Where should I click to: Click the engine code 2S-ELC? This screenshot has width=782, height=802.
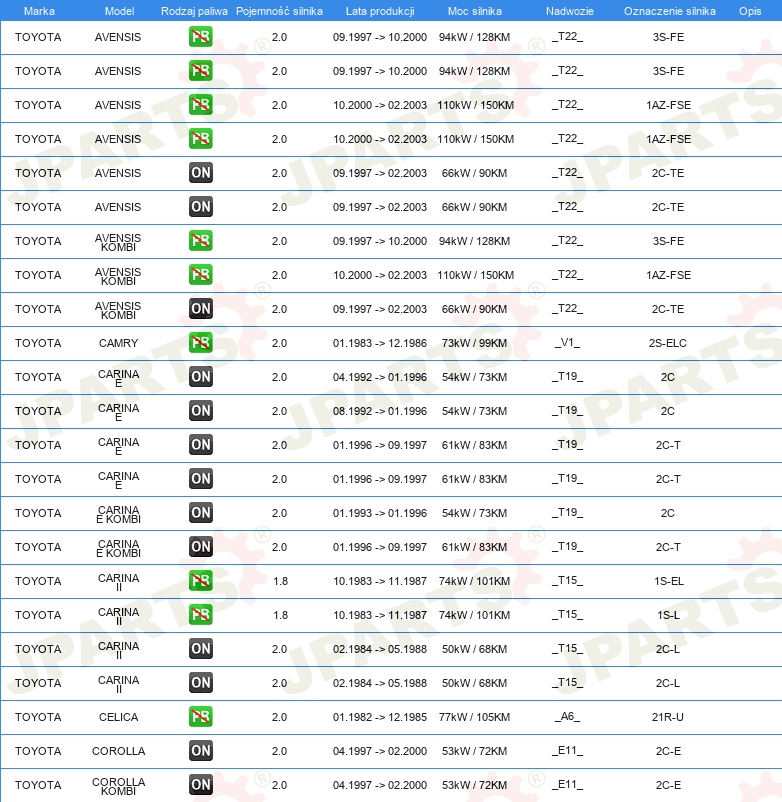click(667, 343)
